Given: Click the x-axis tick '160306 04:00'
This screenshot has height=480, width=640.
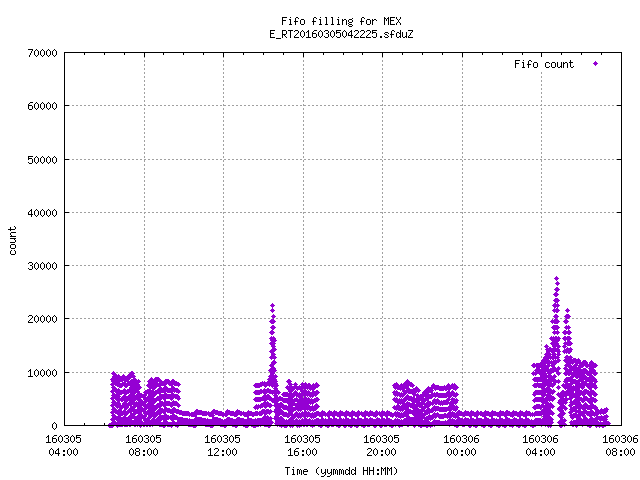Looking at the screenshot, I should click(x=541, y=445).
